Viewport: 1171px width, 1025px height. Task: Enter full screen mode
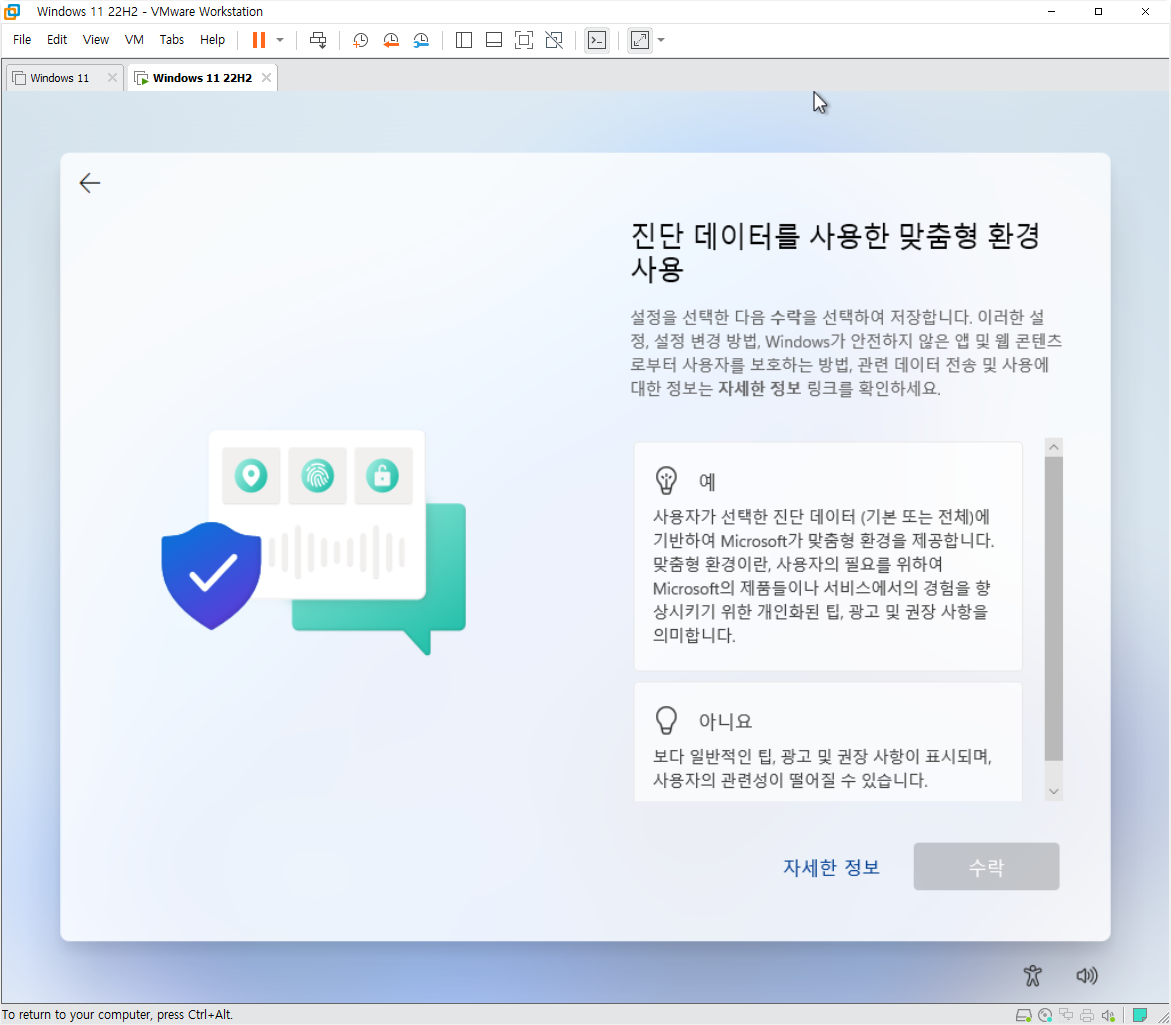click(524, 40)
